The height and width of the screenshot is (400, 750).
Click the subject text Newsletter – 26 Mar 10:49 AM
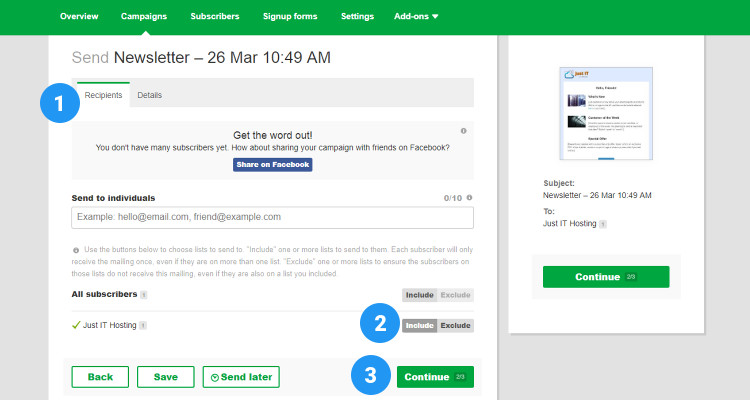click(597, 195)
